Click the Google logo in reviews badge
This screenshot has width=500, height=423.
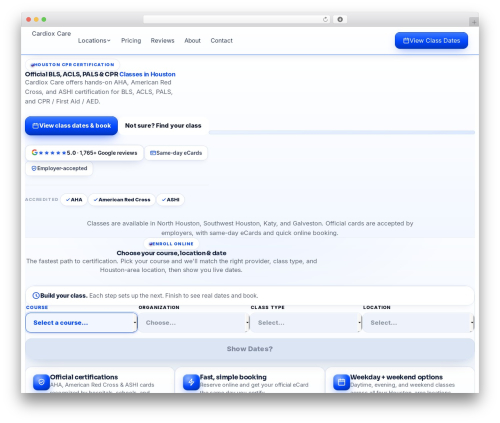point(34,152)
